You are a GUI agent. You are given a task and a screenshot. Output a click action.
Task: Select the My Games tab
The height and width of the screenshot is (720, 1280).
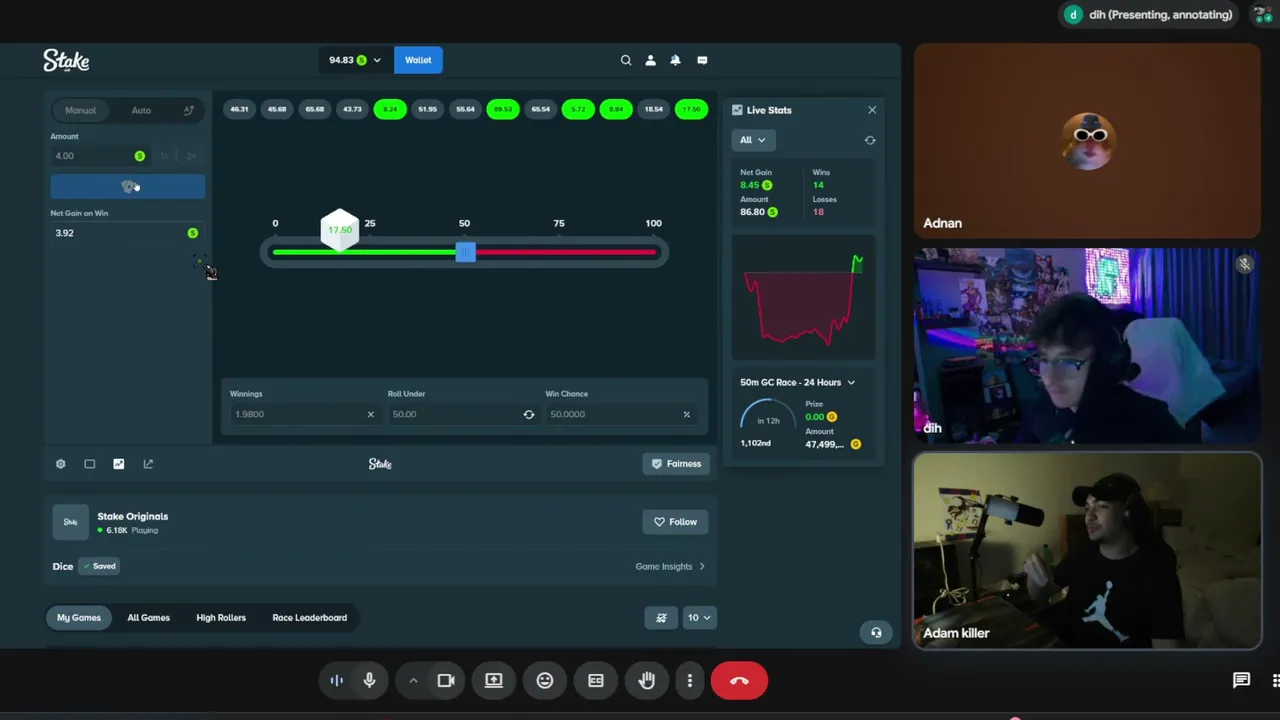(x=79, y=618)
